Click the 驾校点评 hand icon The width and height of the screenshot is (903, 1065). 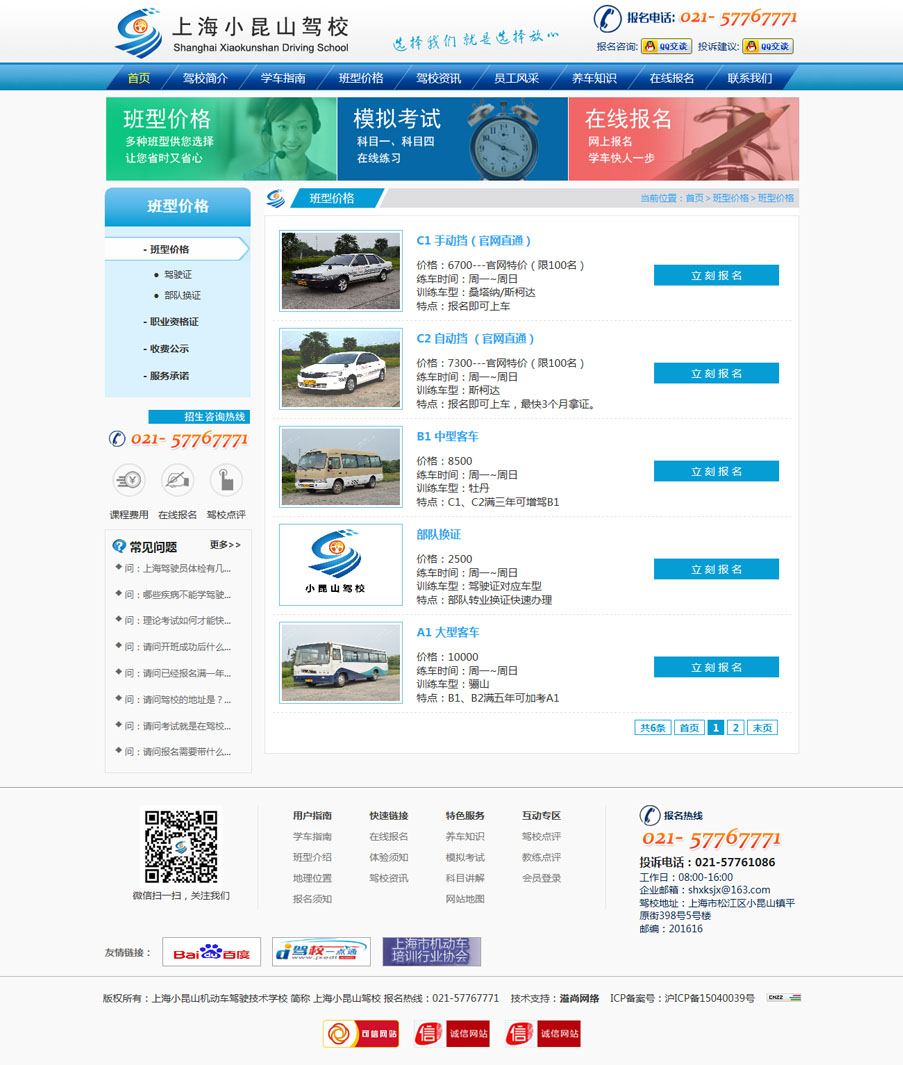(x=226, y=480)
